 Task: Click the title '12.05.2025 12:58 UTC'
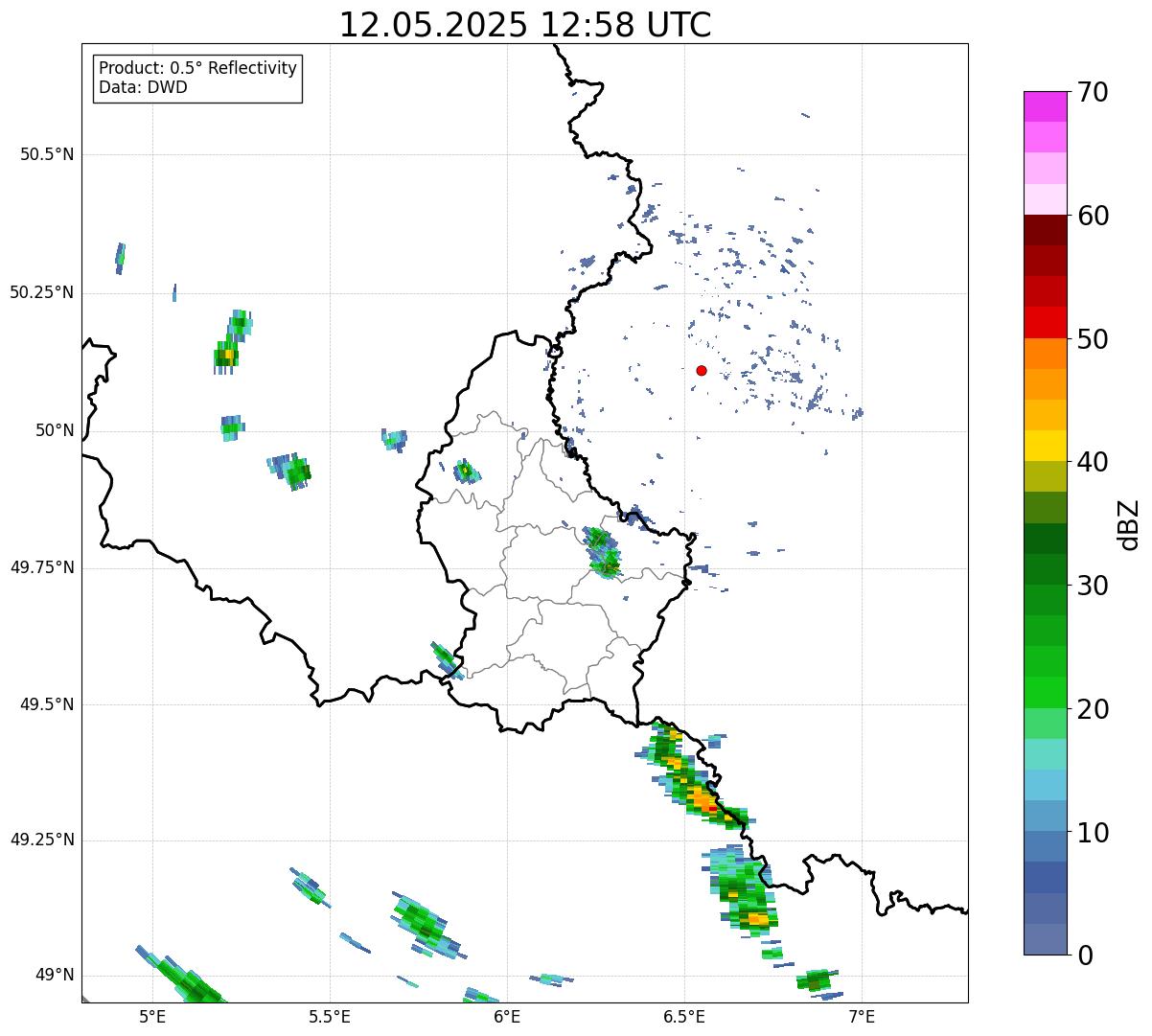525,25
